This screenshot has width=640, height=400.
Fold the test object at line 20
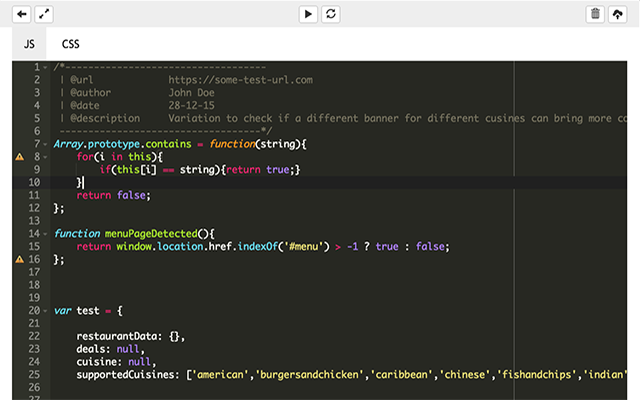click(x=46, y=310)
